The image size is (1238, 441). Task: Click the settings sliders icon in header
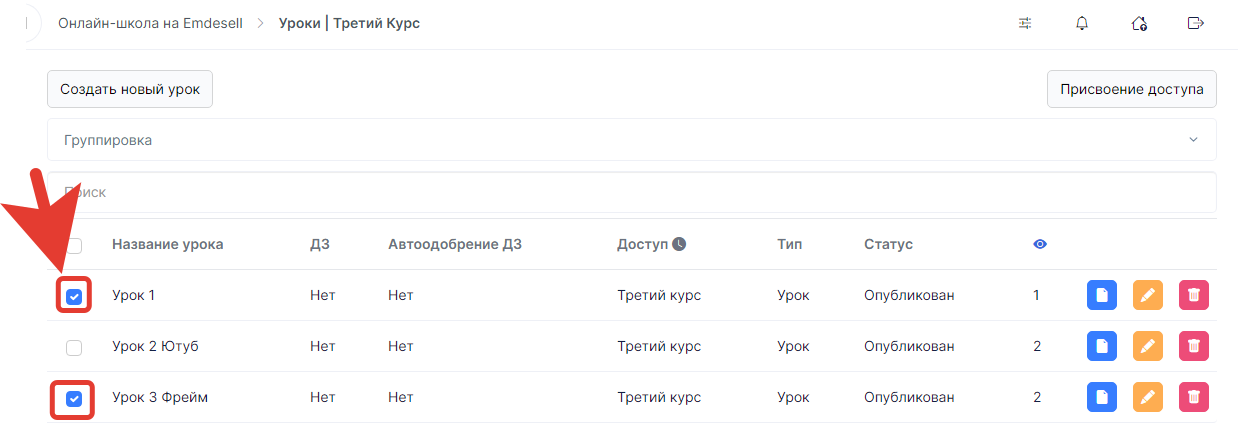pyautogui.click(x=1025, y=23)
